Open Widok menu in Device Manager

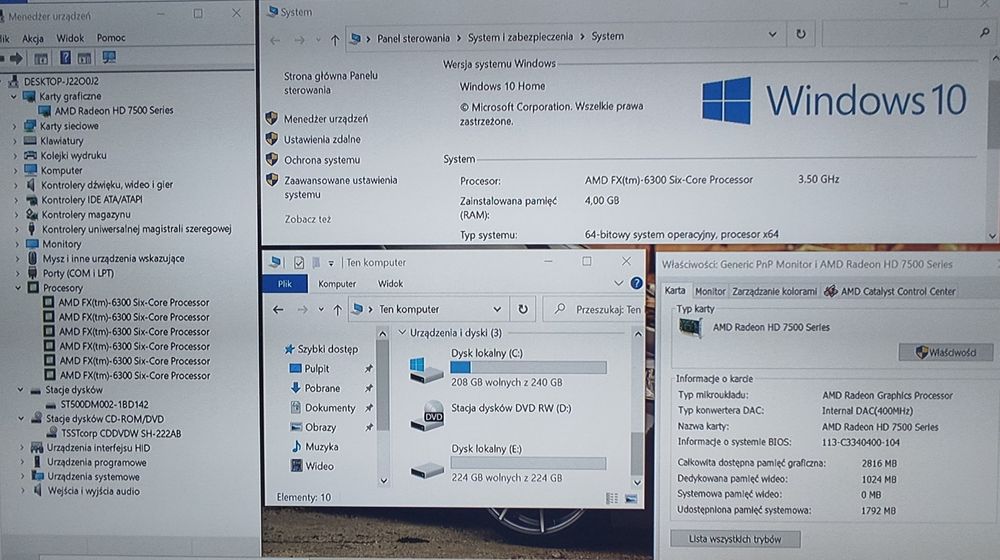pyautogui.click(x=70, y=38)
